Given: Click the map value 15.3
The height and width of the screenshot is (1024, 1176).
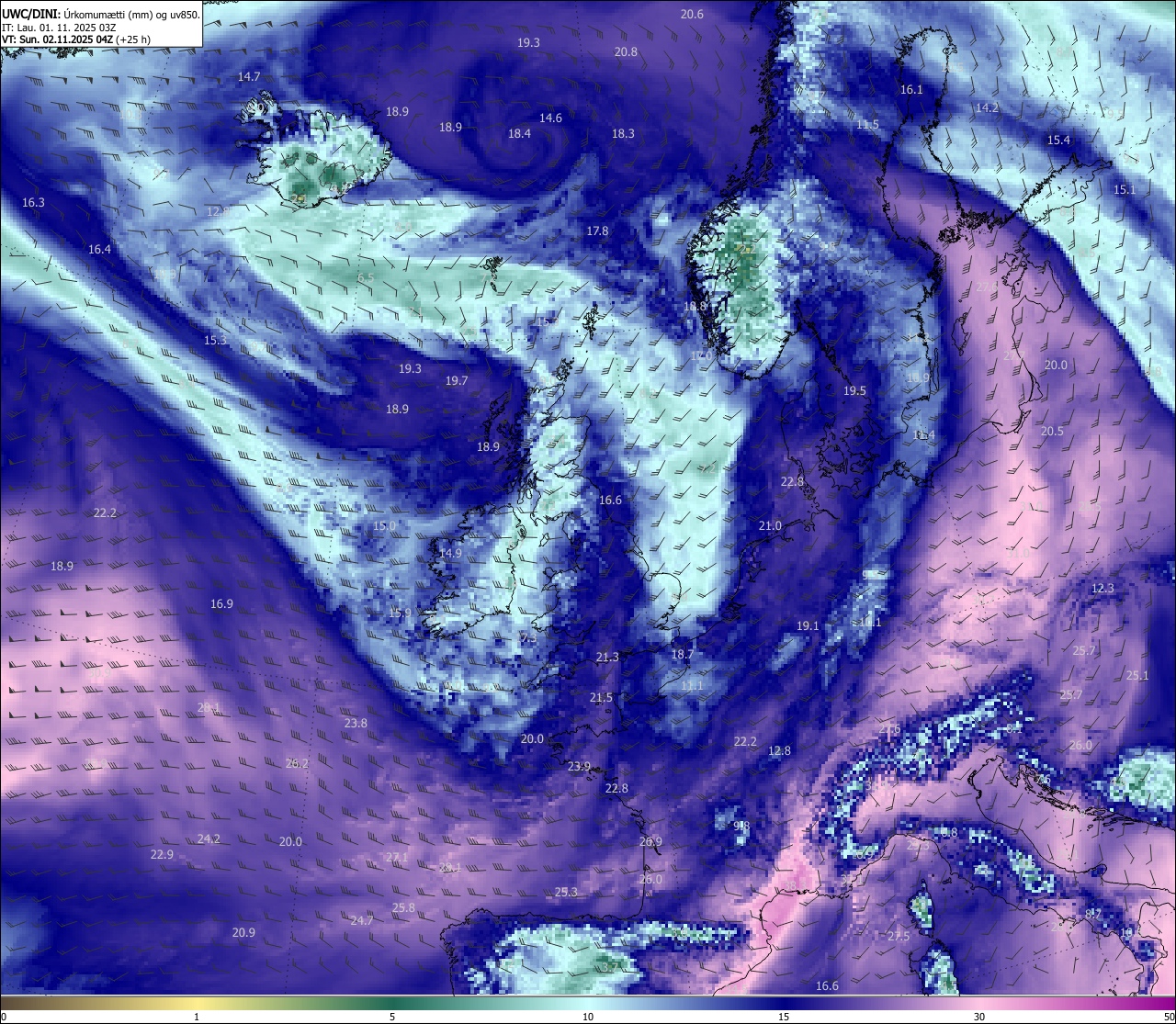Looking at the screenshot, I should tap(215, 340).
